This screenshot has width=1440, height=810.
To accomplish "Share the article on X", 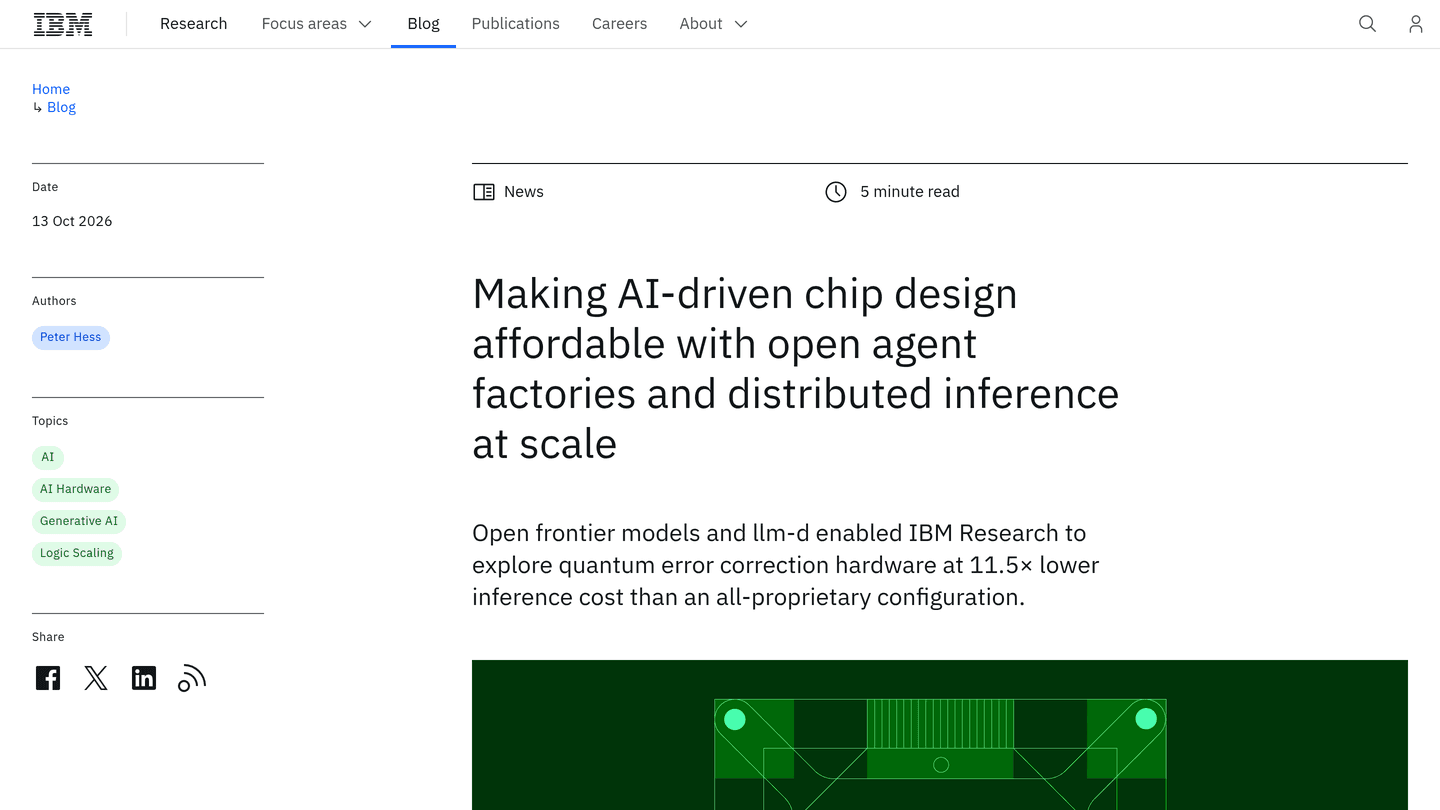I will [x=96, y=678].
